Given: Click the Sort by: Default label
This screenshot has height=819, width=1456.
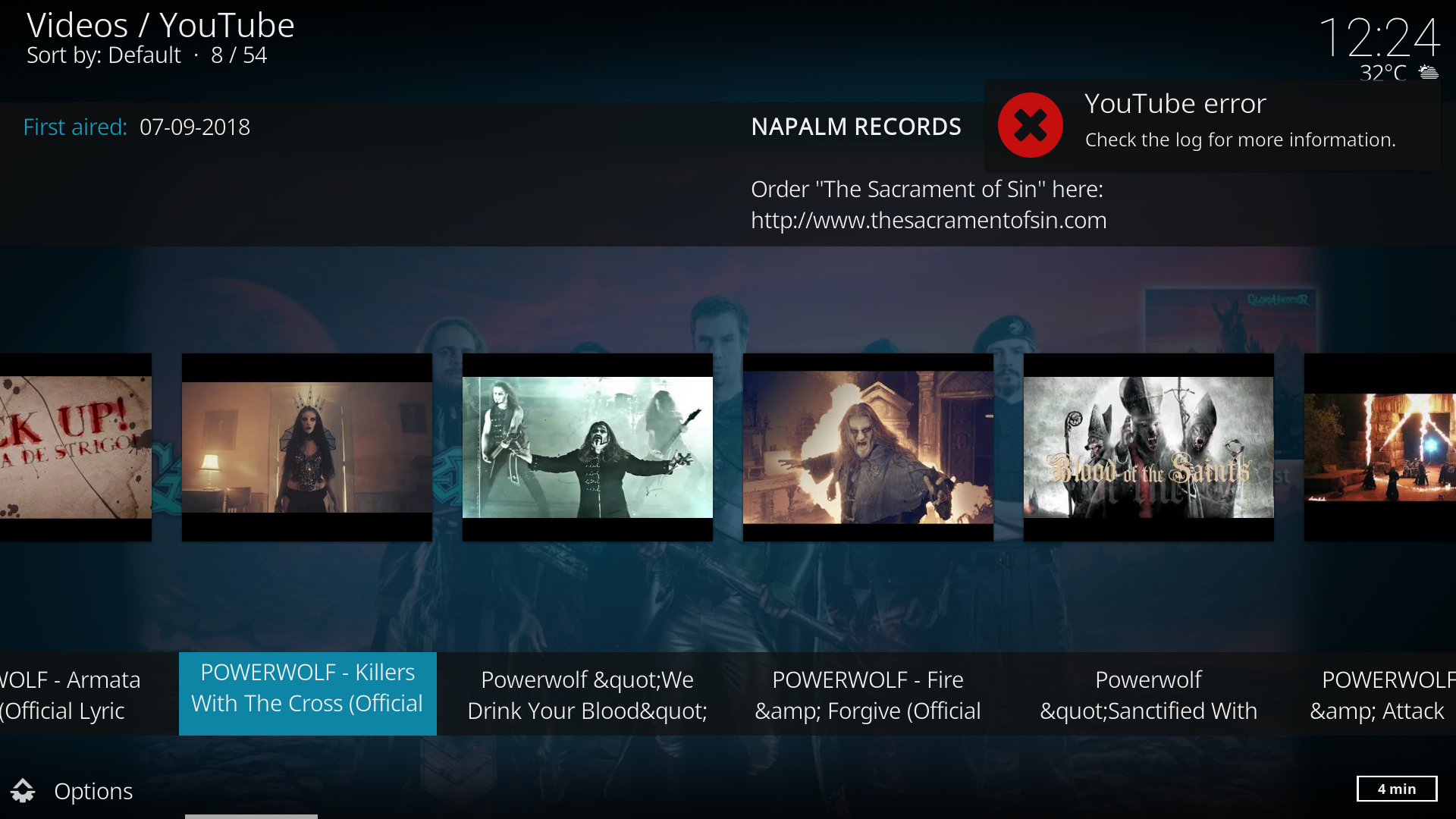Looking at the screenshot, I should pos(104,55).
